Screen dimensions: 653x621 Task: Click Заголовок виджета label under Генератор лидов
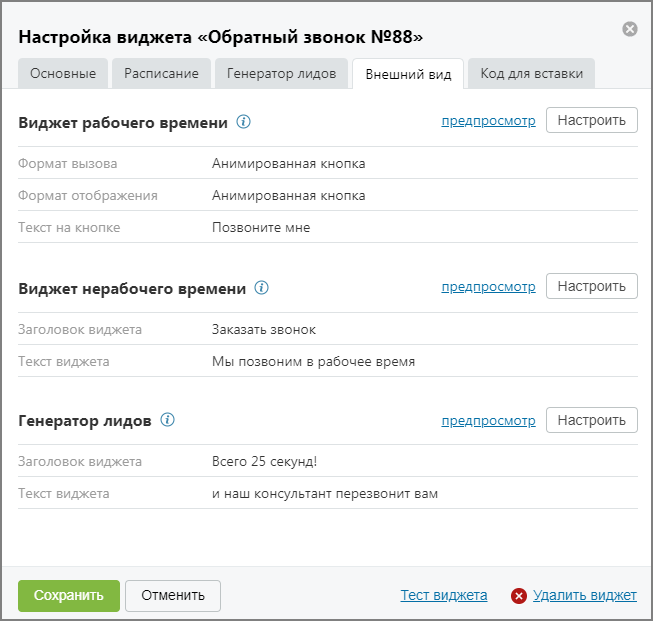click(80, 461)
